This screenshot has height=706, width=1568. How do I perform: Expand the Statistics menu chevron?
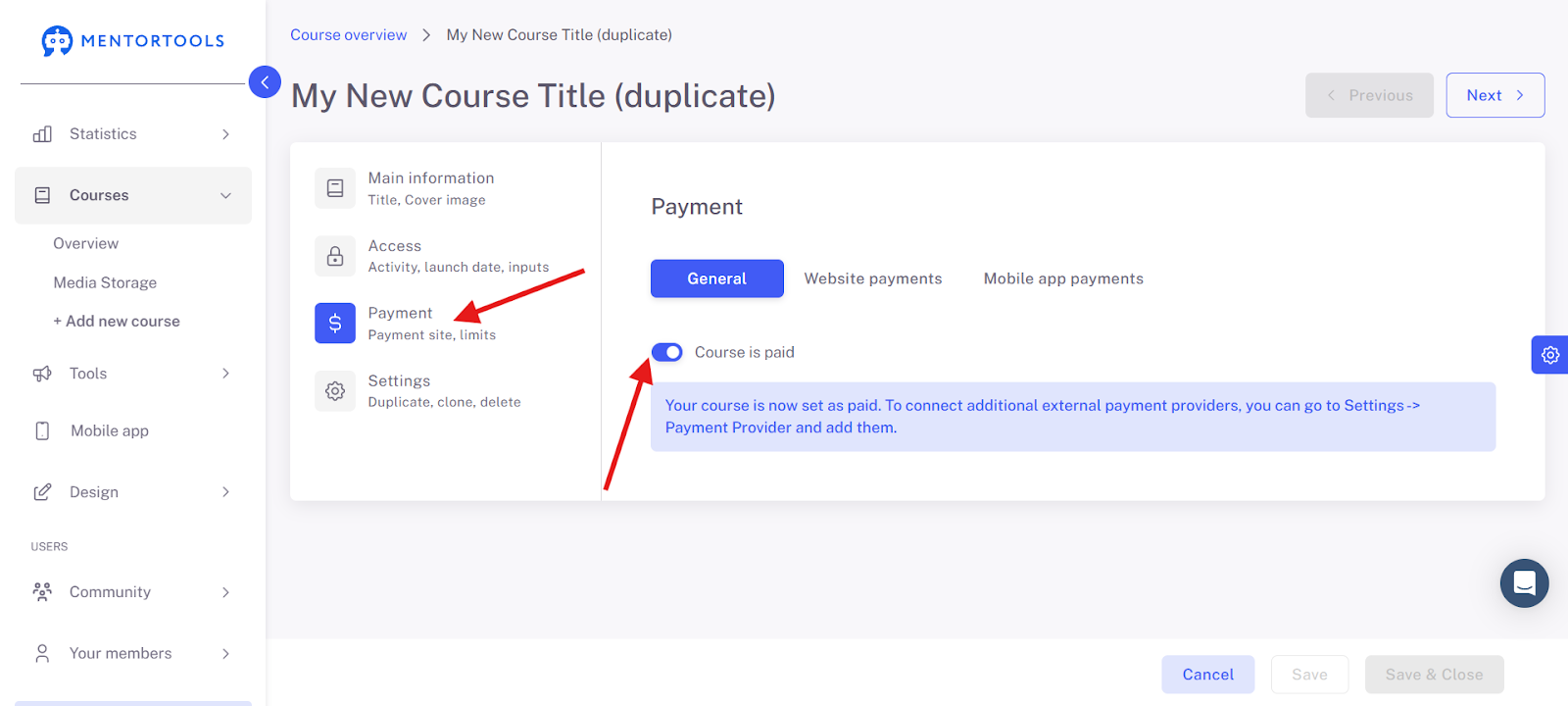pyautogui.click(x=225, y=134)
